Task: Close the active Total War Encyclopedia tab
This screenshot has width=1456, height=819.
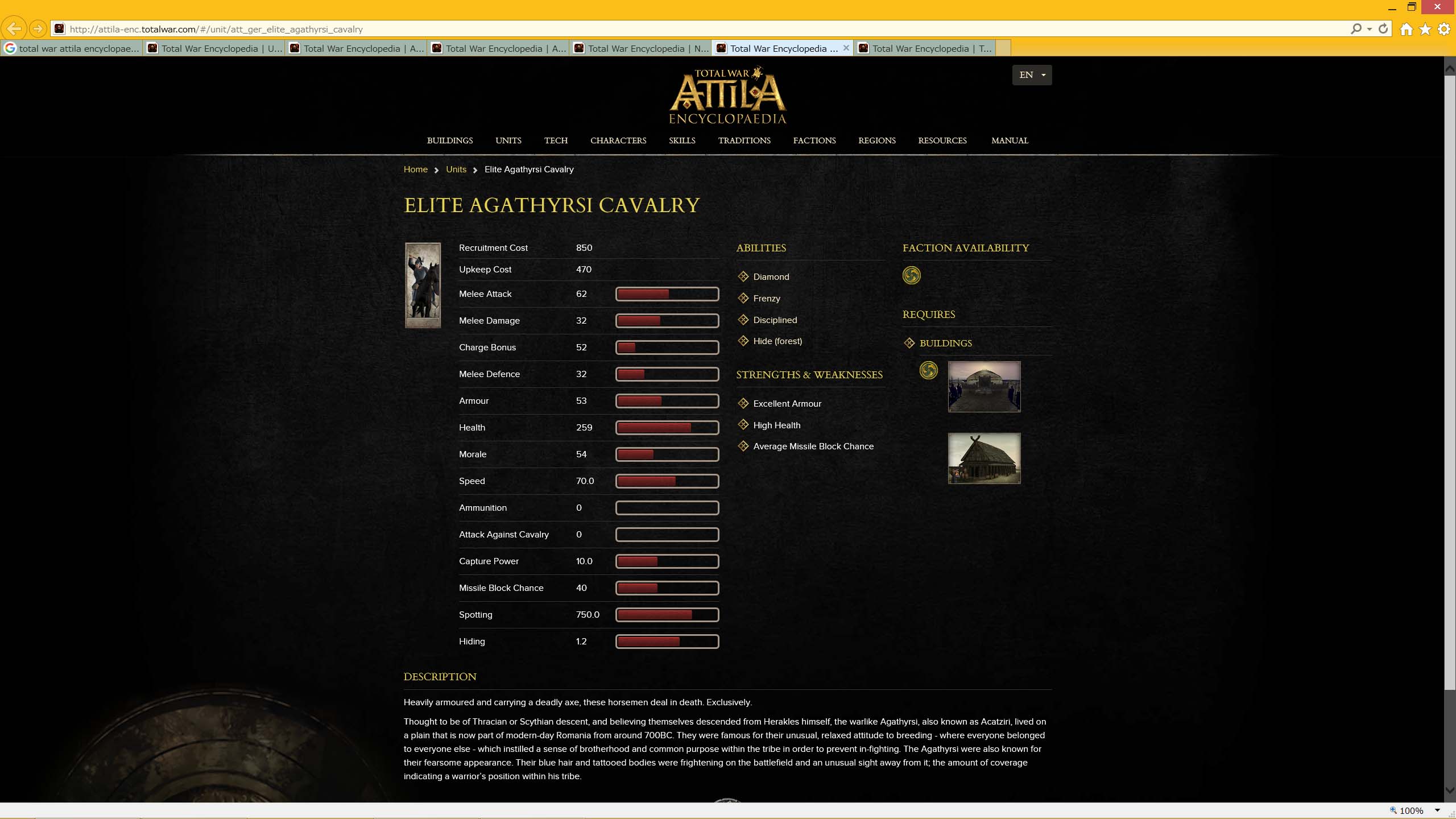Action: (x=846, y=48)
